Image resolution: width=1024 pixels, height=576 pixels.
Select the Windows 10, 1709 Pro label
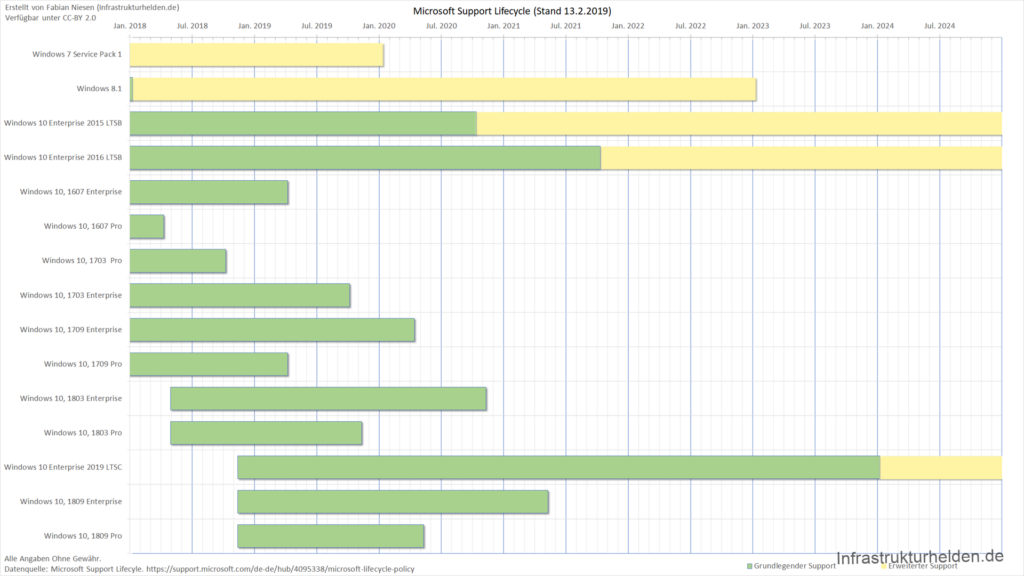[x=83, y=364]
